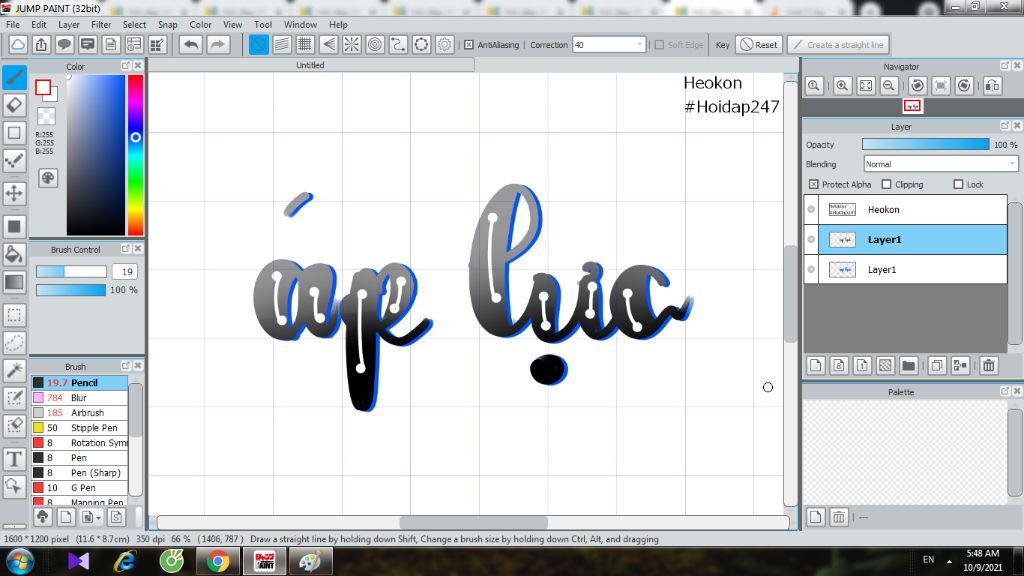Select the Text tool
The image size is (1024, 576).
(14, 459)
